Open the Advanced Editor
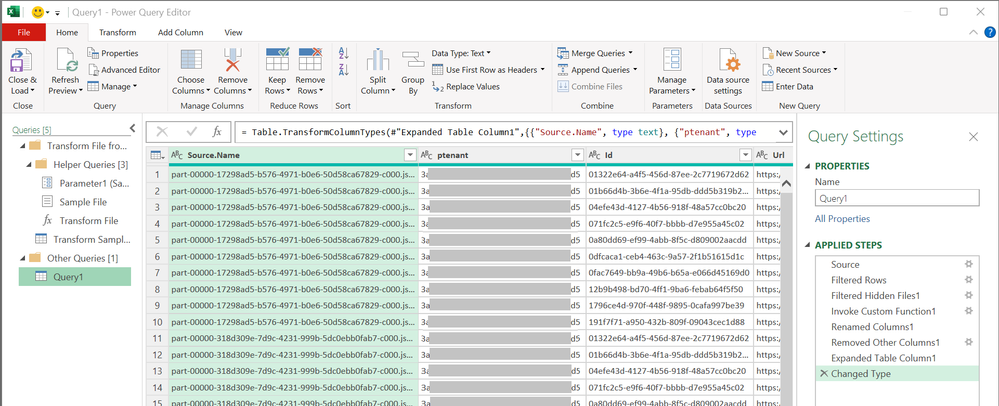The image size is (999, 406). click(124, 70)
